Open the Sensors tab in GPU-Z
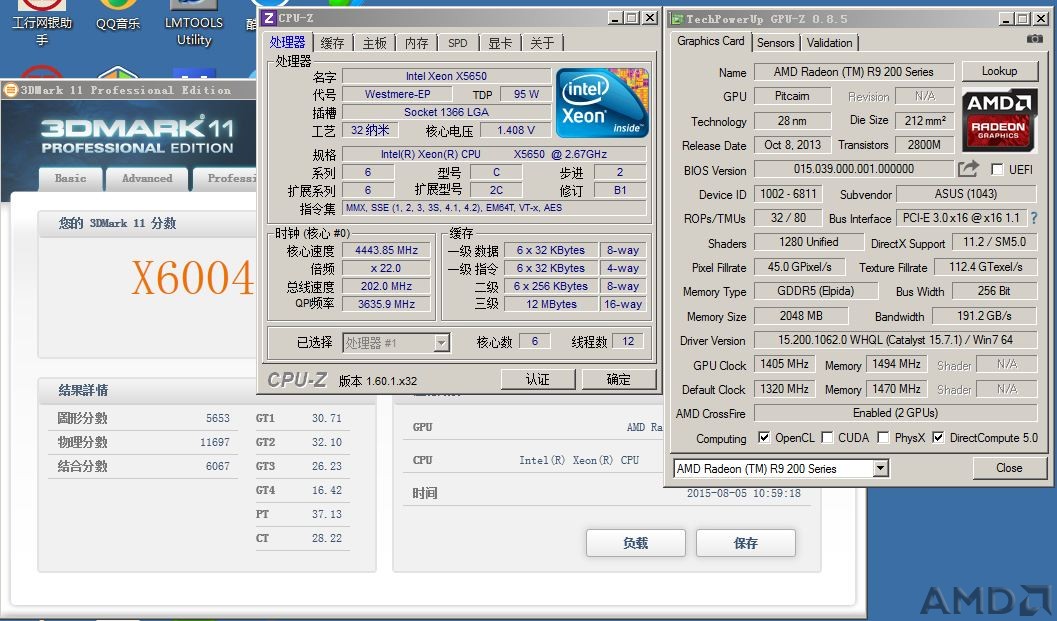The image size is (1057, 621). 775,42
